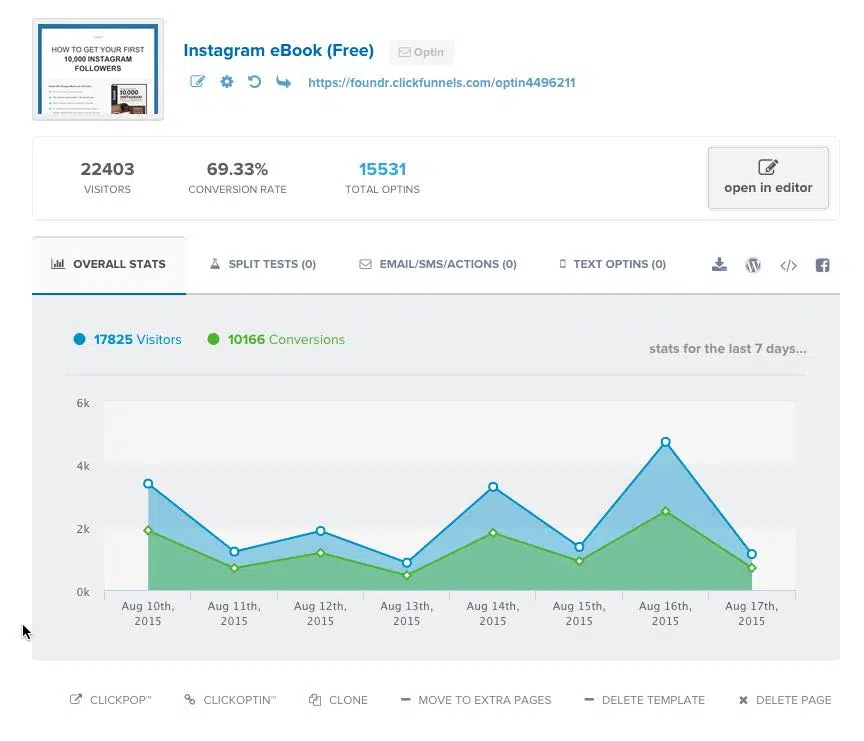Click the WordPress icon
864x741 pixels.
point(753,265)
